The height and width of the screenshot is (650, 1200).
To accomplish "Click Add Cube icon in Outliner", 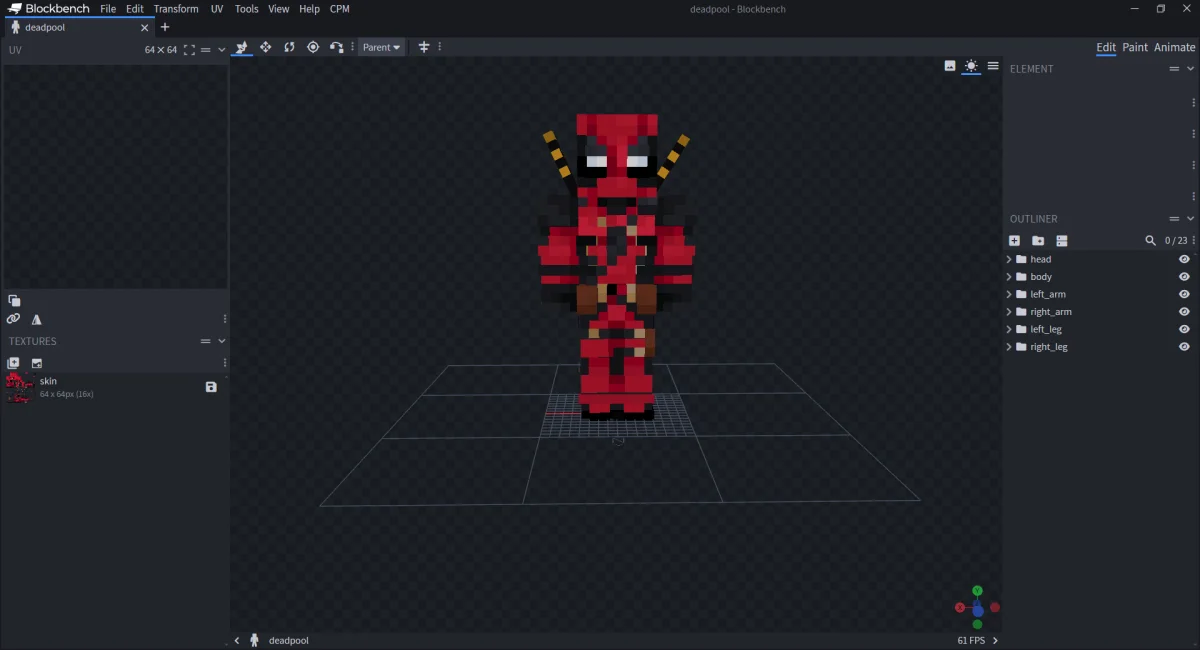I will click(1014, 241).
